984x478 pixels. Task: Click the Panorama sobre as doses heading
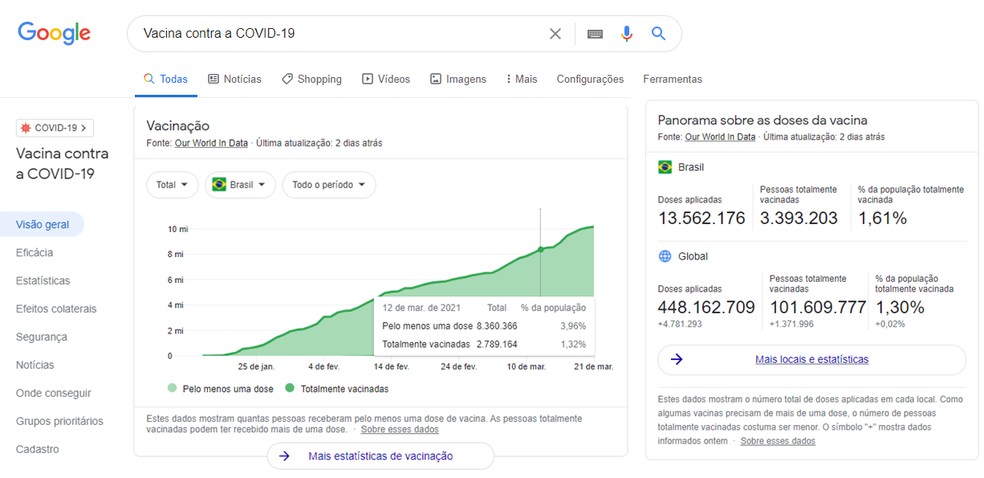[x=762, y=120]
